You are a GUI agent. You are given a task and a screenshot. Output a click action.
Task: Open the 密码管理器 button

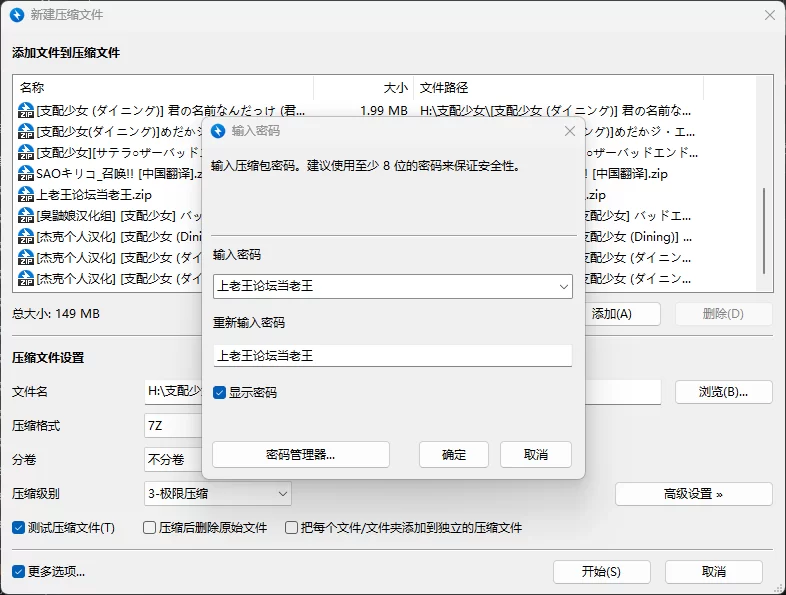click(x=301, y=455)
